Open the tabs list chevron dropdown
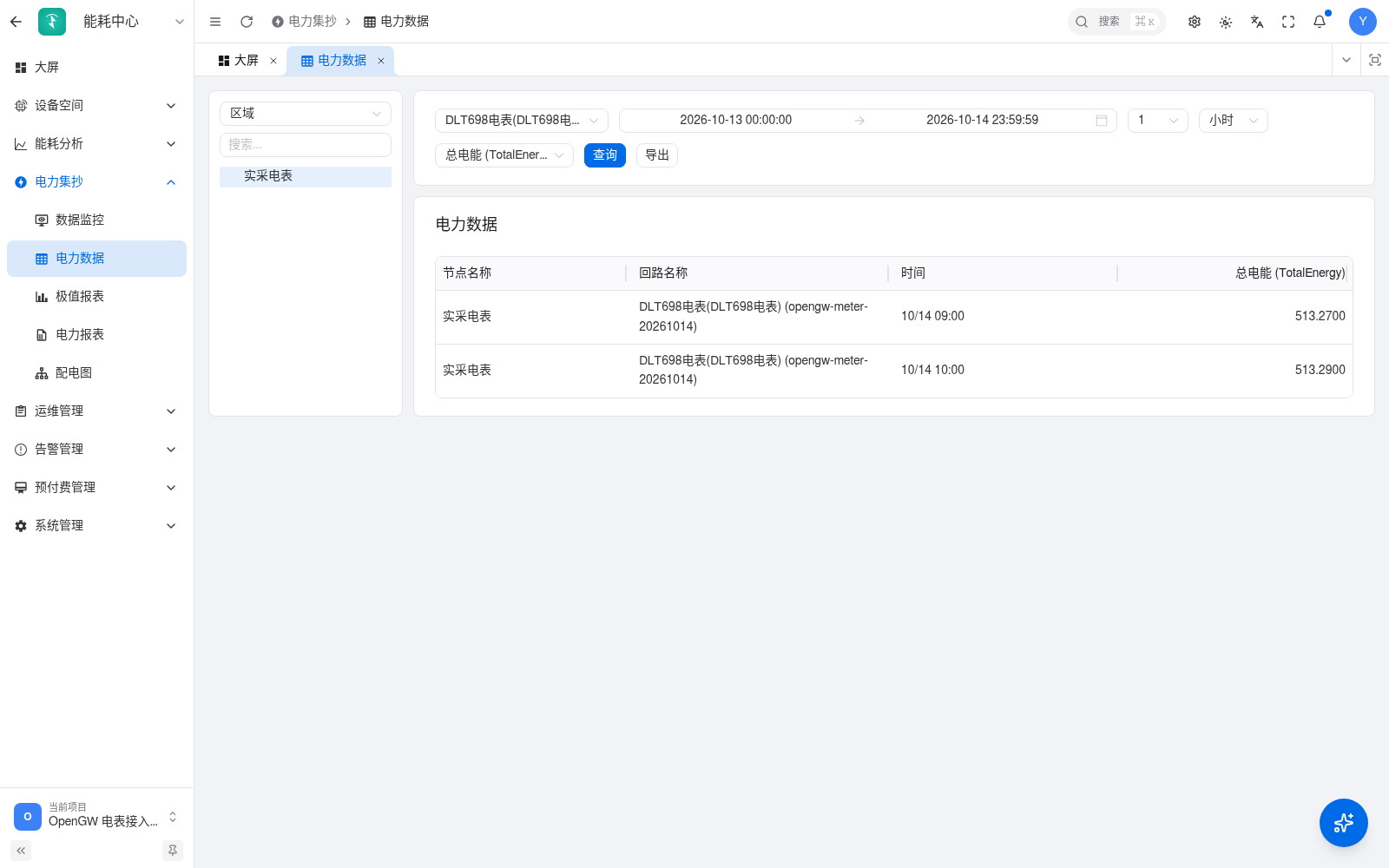Screen dimensions: 1389x868 pos(1346,60)
